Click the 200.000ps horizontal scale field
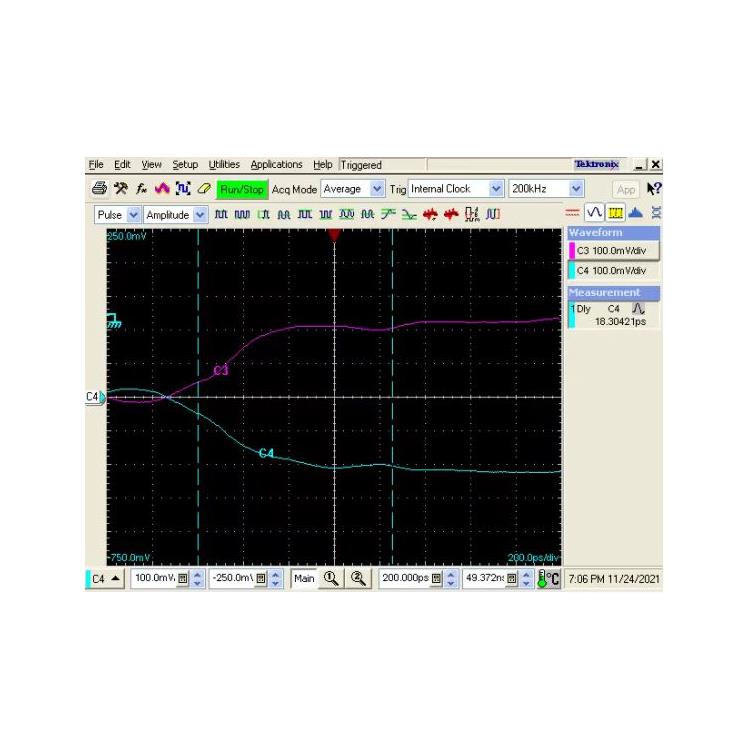 (x=403, y=578)
